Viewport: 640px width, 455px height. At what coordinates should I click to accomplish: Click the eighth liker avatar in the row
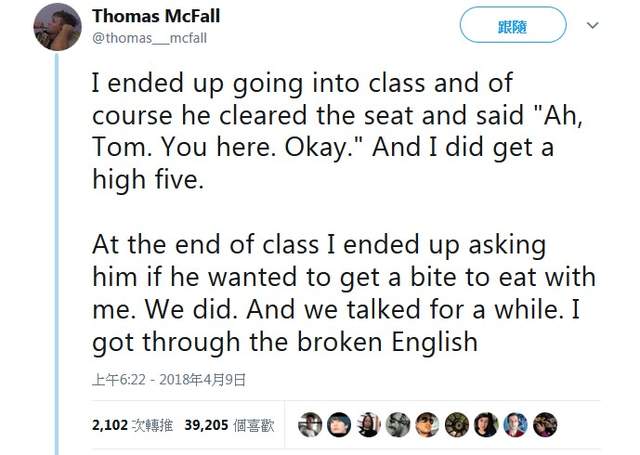tap(515, 424)
